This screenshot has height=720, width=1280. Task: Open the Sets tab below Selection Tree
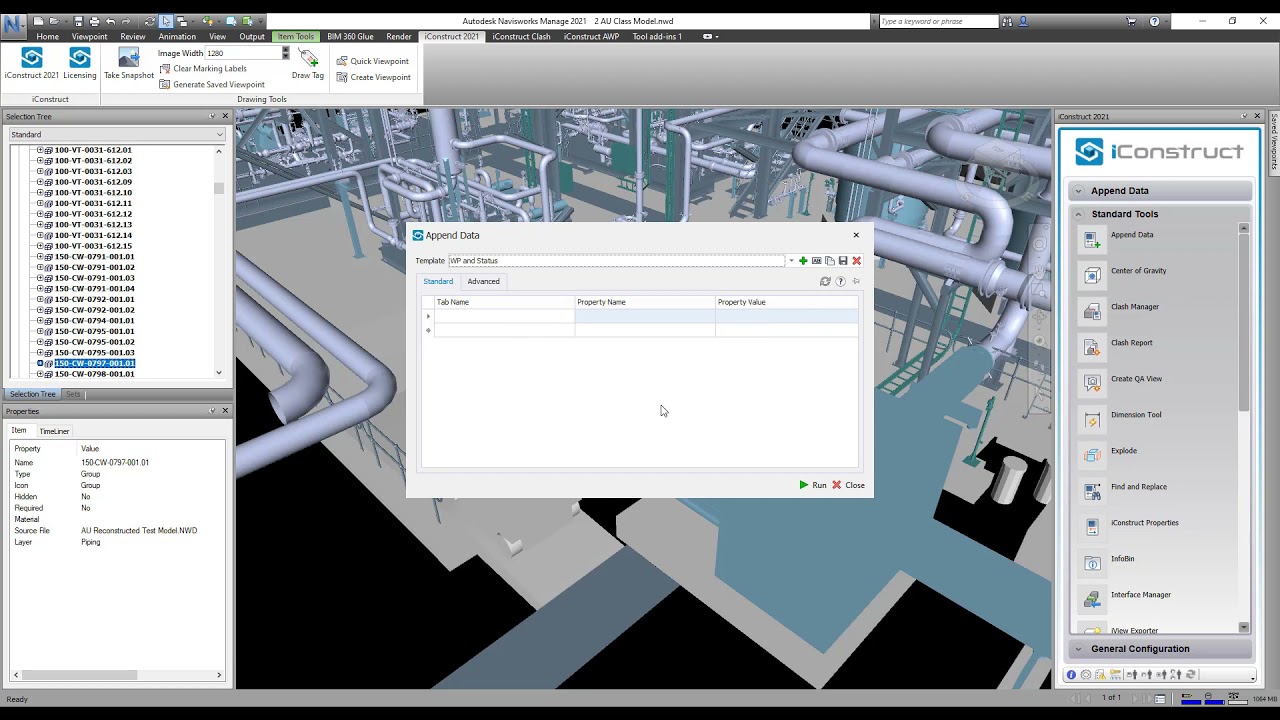(x=73, y=394)
